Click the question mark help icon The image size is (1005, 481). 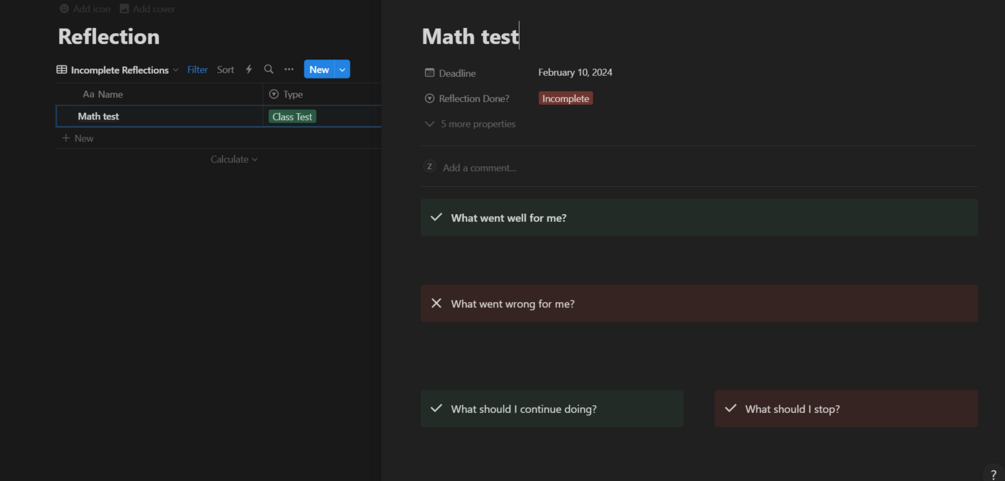993,474
